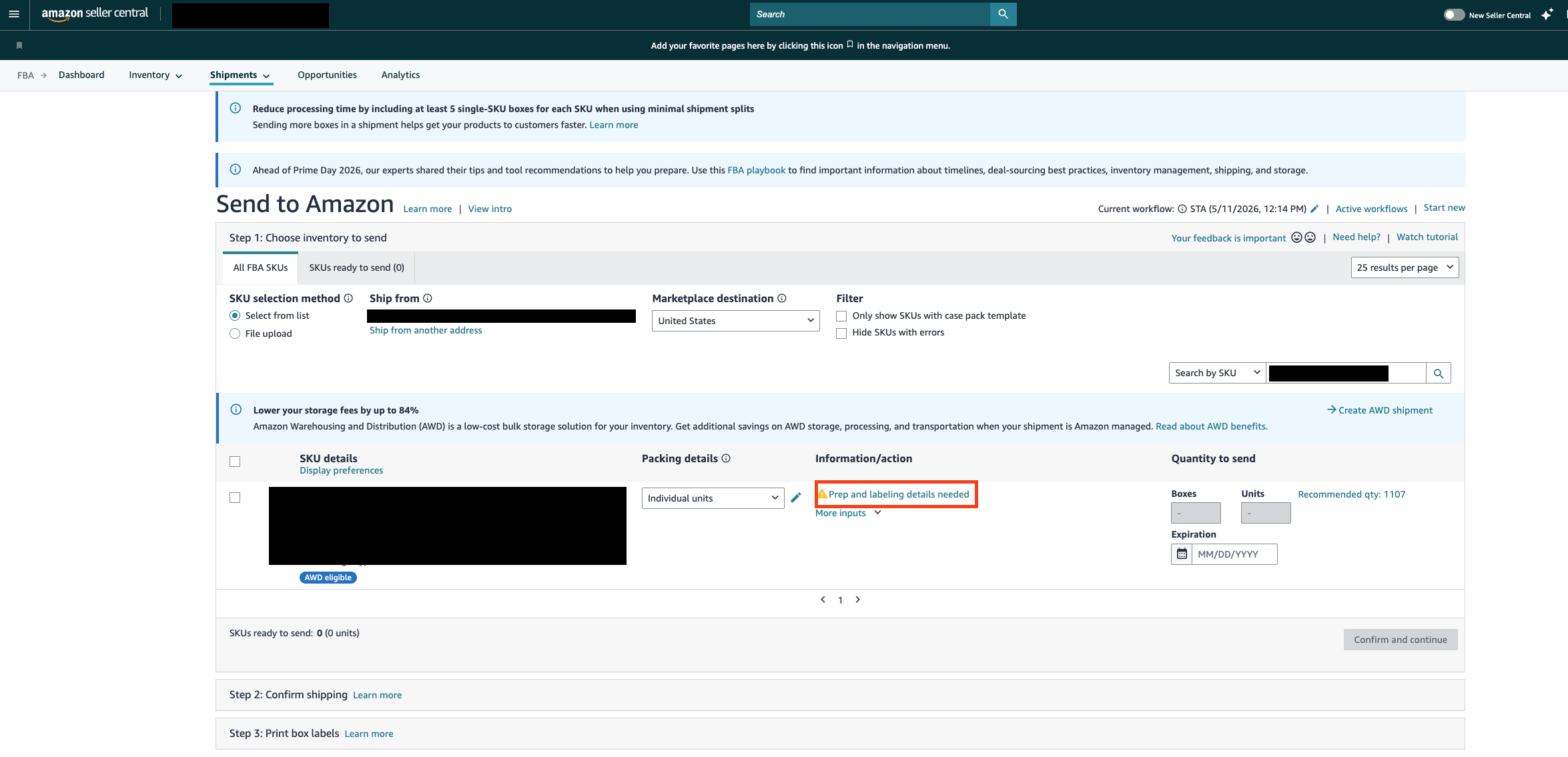Click the sad face feedback icon

1310,237
